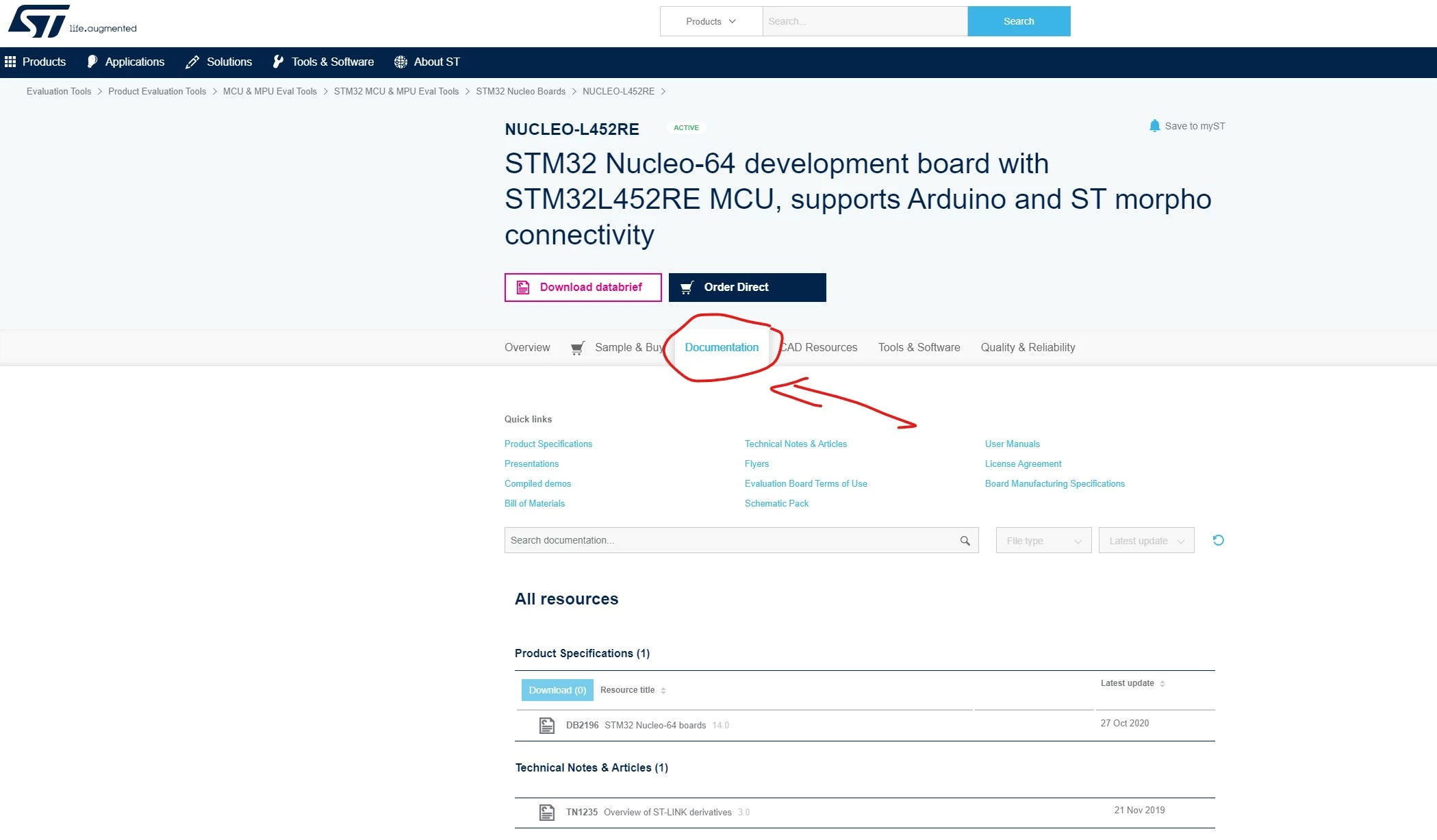Click the Applications lightbulb icon
Screen dimensions: 1437x840
click(92, 62)
